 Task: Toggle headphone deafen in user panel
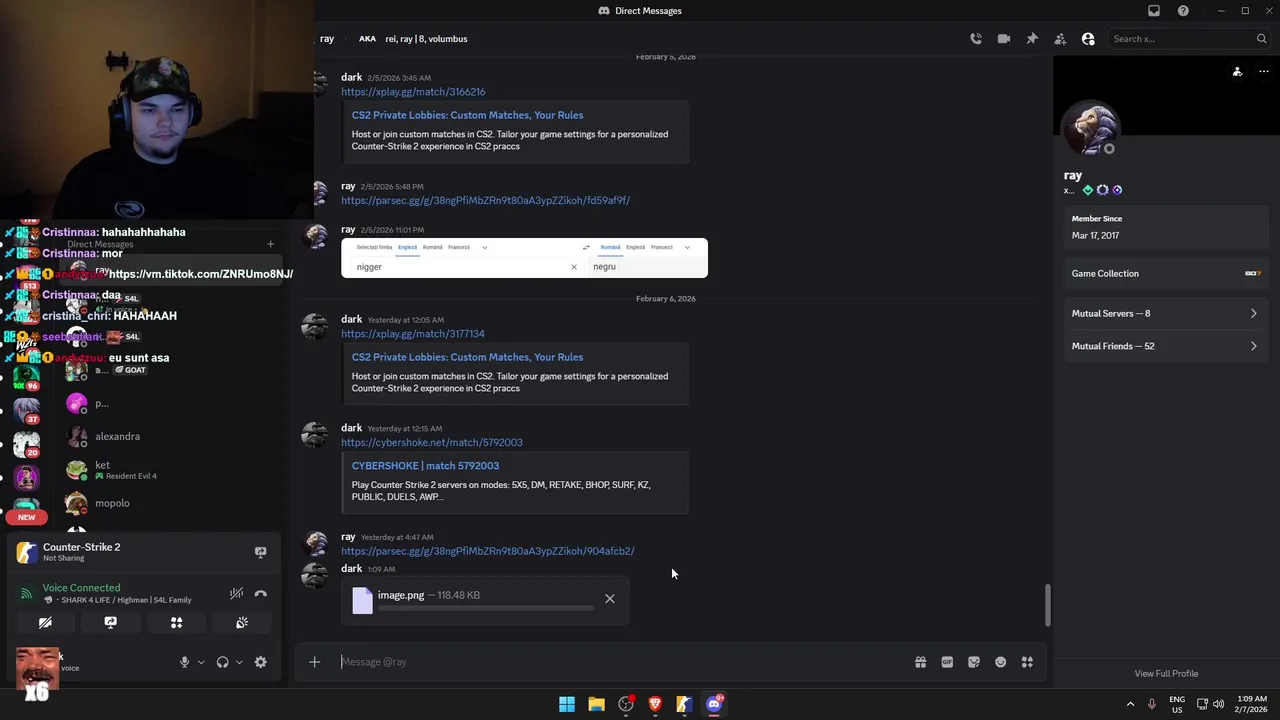coord(222,662)
